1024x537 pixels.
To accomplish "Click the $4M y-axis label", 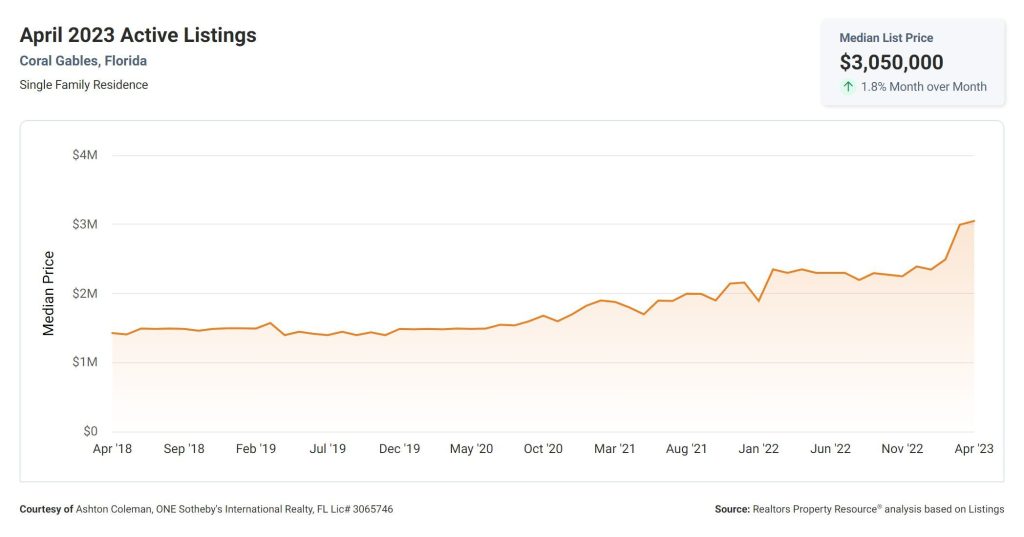I will tap(85, 155).
